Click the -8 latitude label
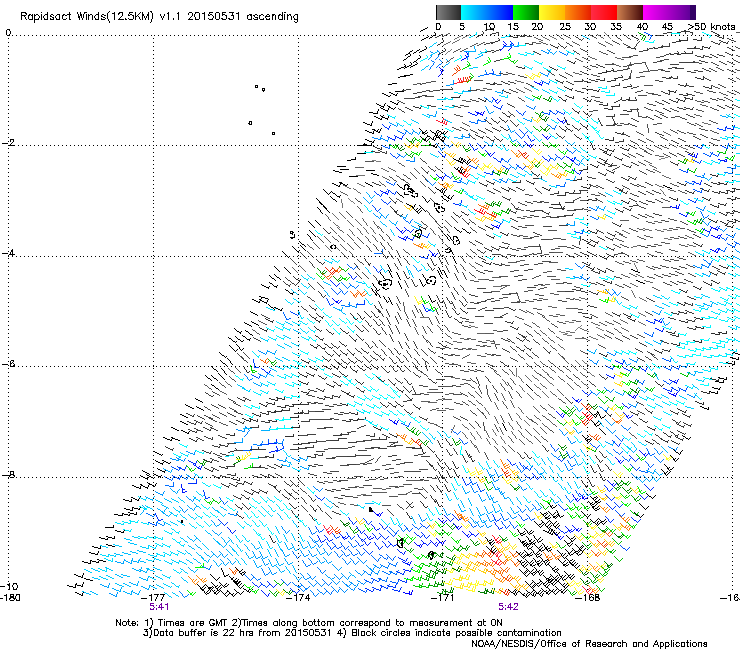This screenshot has width=740, height=650. (8, 475)
